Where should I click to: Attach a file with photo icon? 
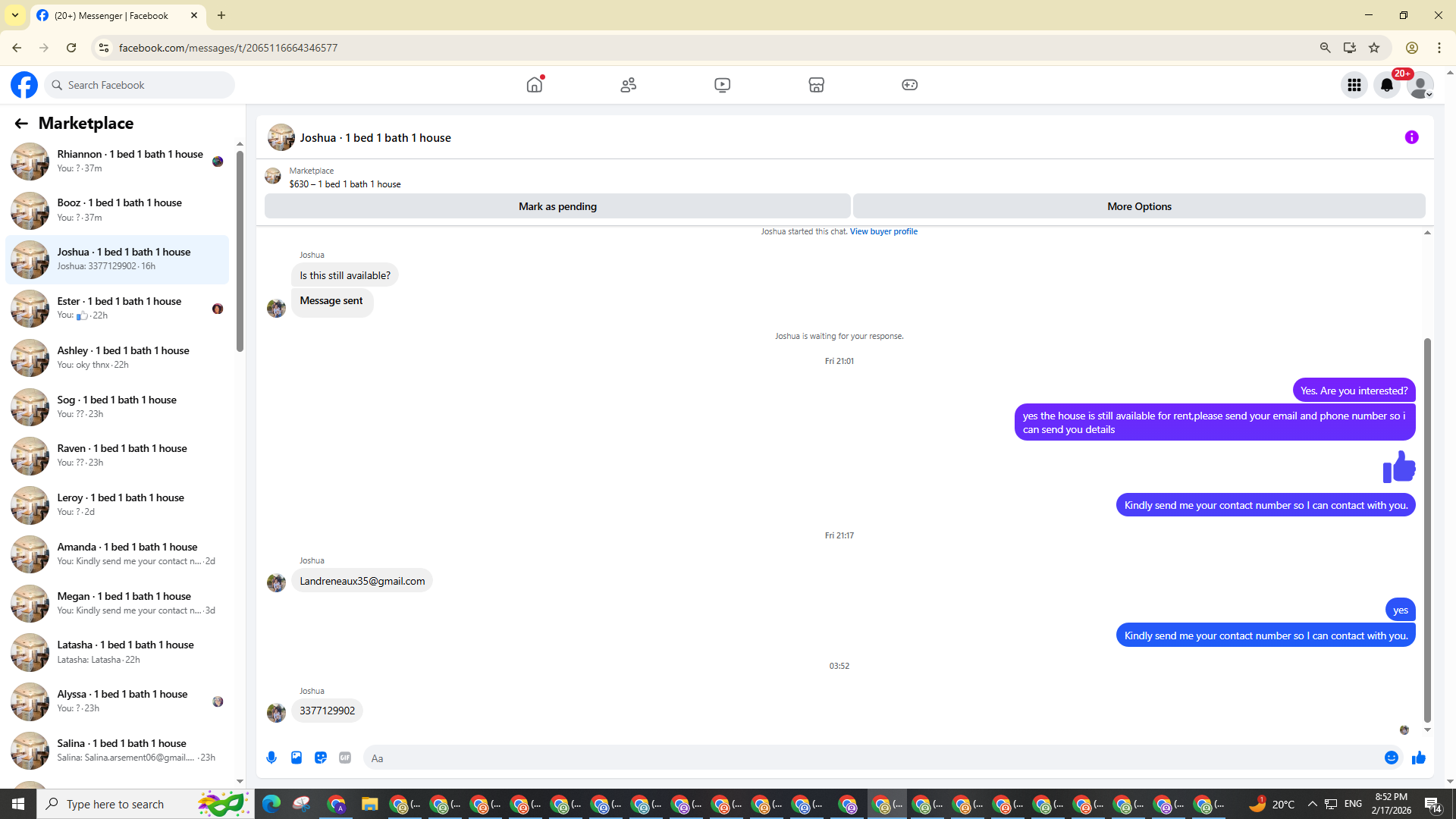[x=297, y=758]
